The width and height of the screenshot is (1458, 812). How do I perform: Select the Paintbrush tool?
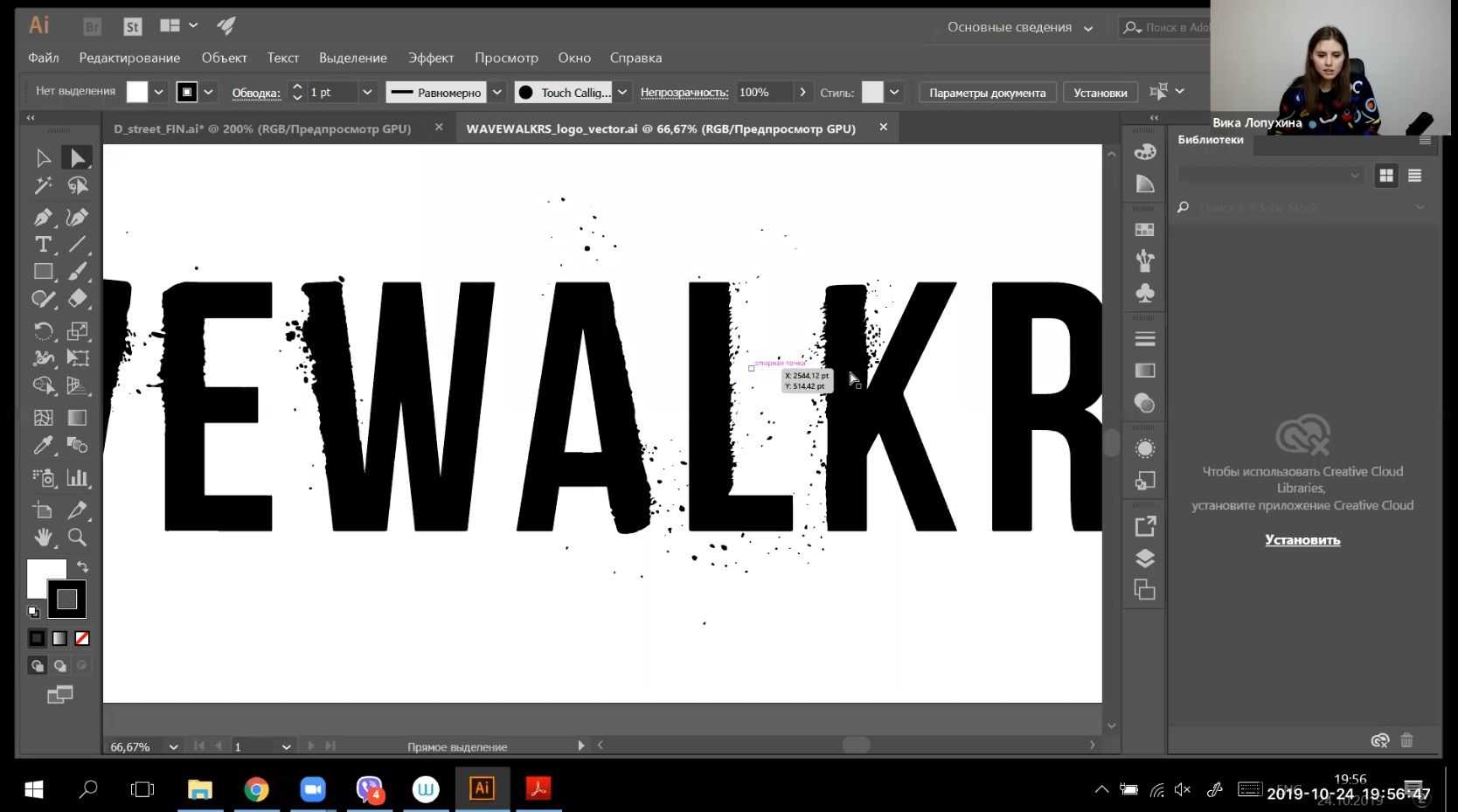tap(77, 272)
